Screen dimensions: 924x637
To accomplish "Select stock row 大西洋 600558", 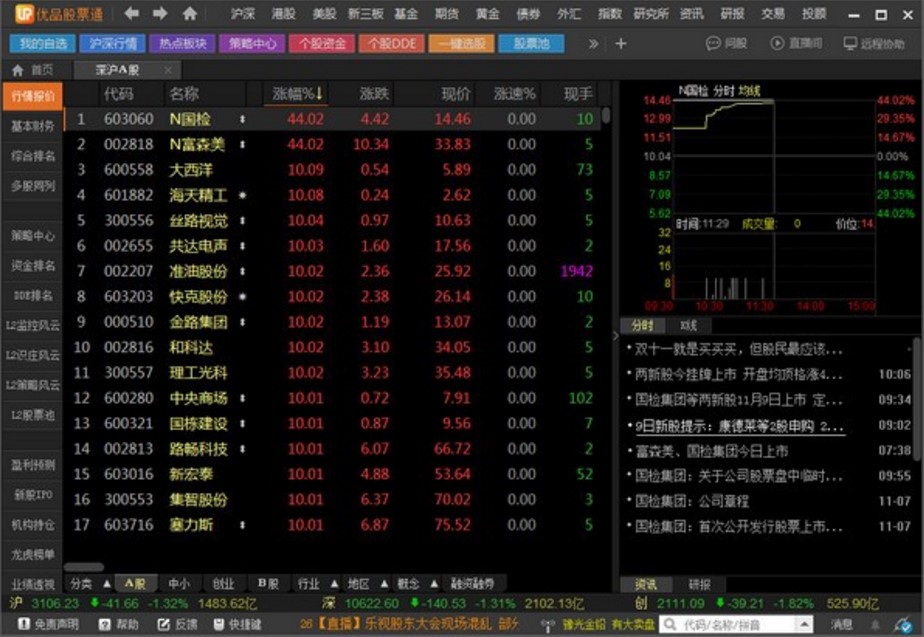I will [333, 170].
